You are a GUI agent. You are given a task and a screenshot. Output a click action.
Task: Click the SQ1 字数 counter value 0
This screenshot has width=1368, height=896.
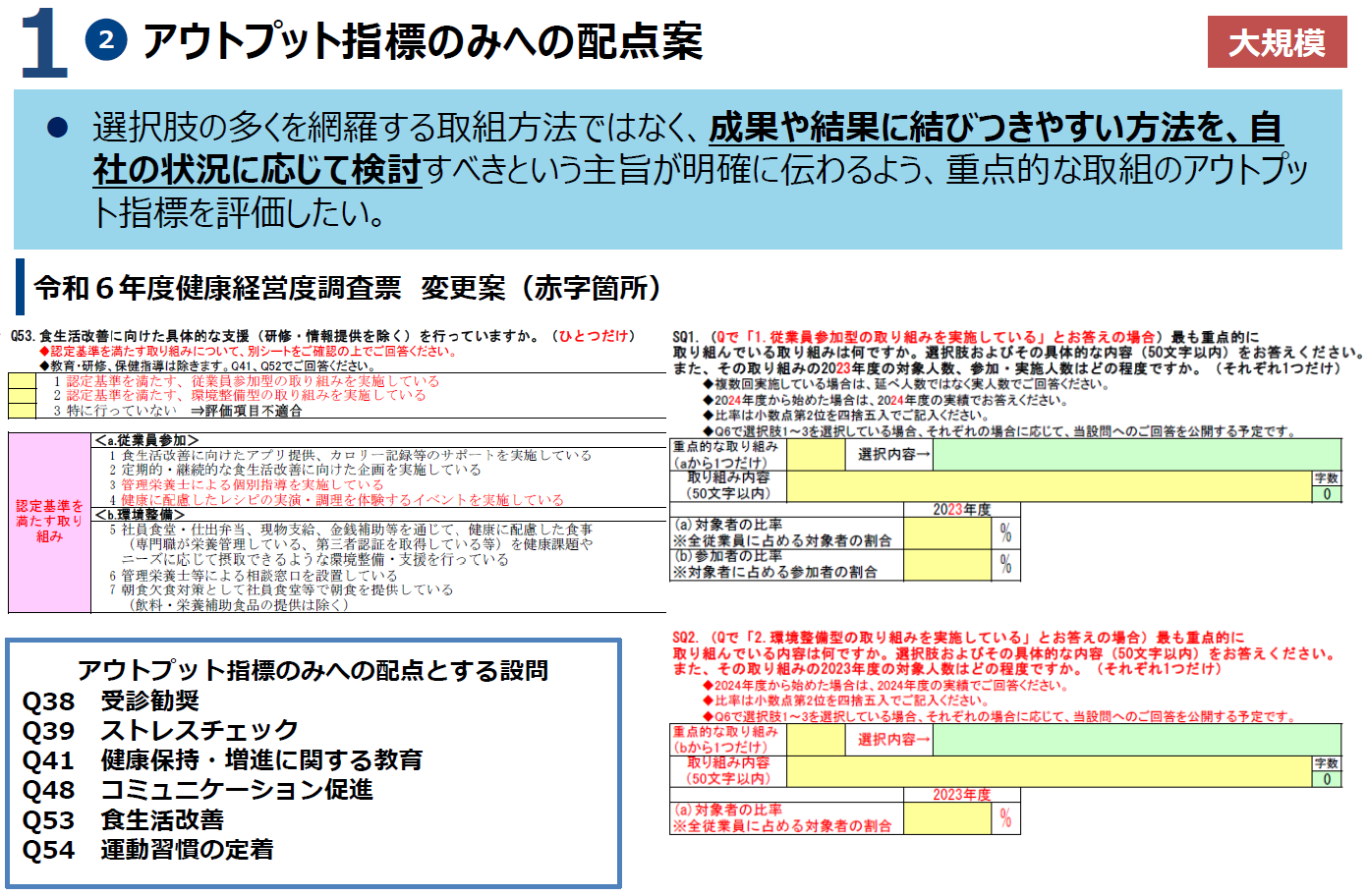tap(1327, 494)
